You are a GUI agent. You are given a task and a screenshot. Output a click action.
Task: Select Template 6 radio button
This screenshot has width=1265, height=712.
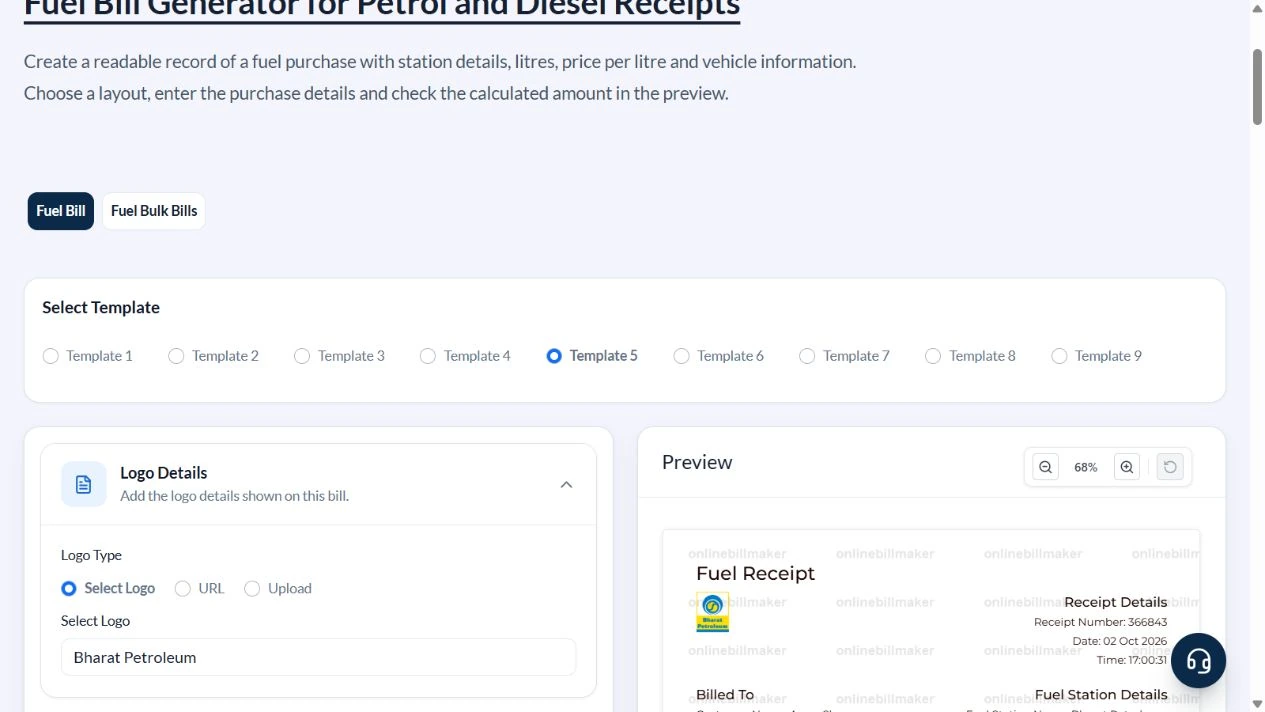[x=682, y=356]
